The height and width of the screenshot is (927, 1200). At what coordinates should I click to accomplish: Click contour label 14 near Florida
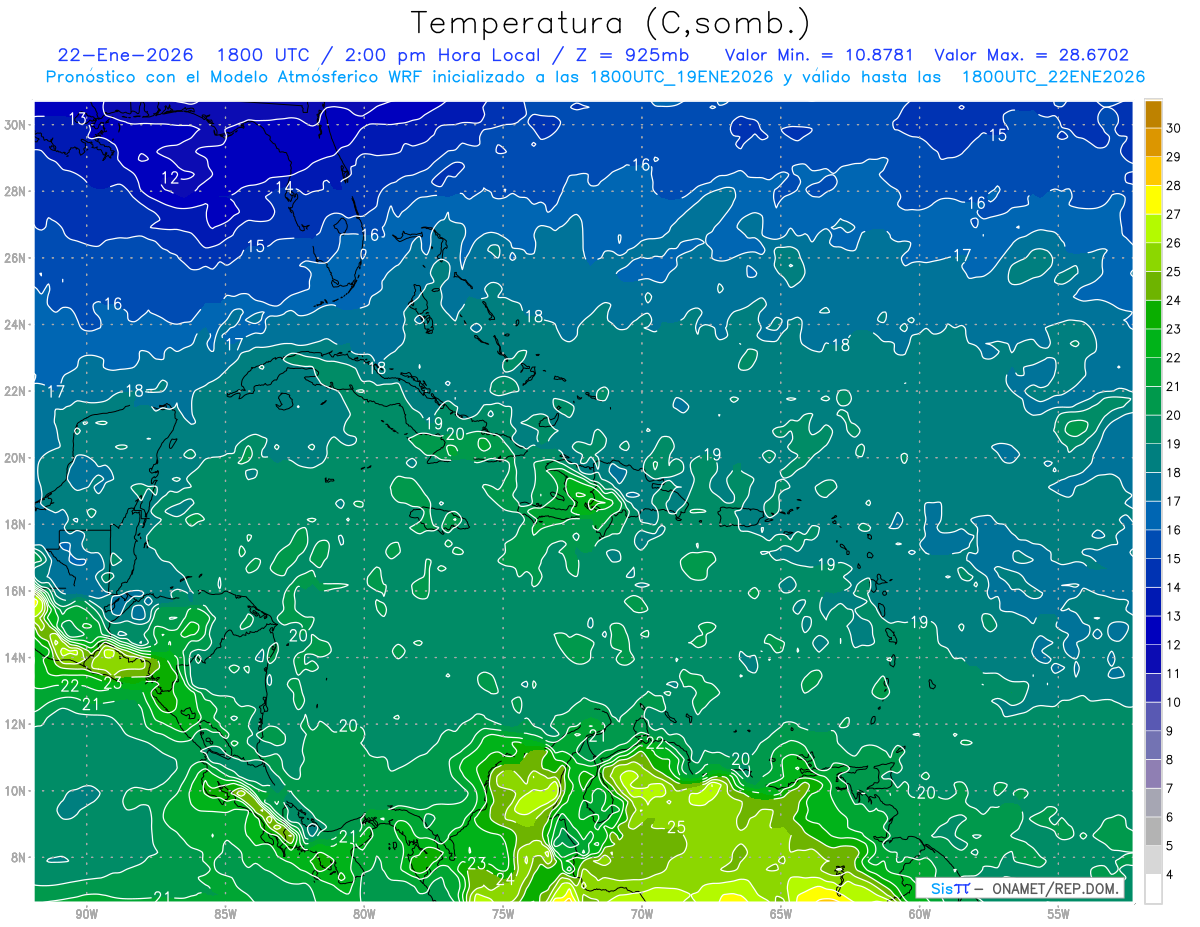click(x=284, y=188)
